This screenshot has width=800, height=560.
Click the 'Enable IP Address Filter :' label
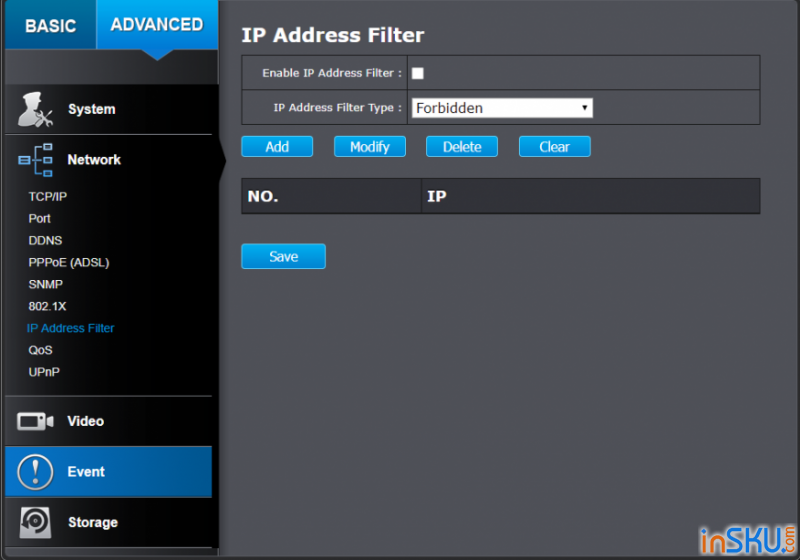pyautogui.click(x=332, y=73)
